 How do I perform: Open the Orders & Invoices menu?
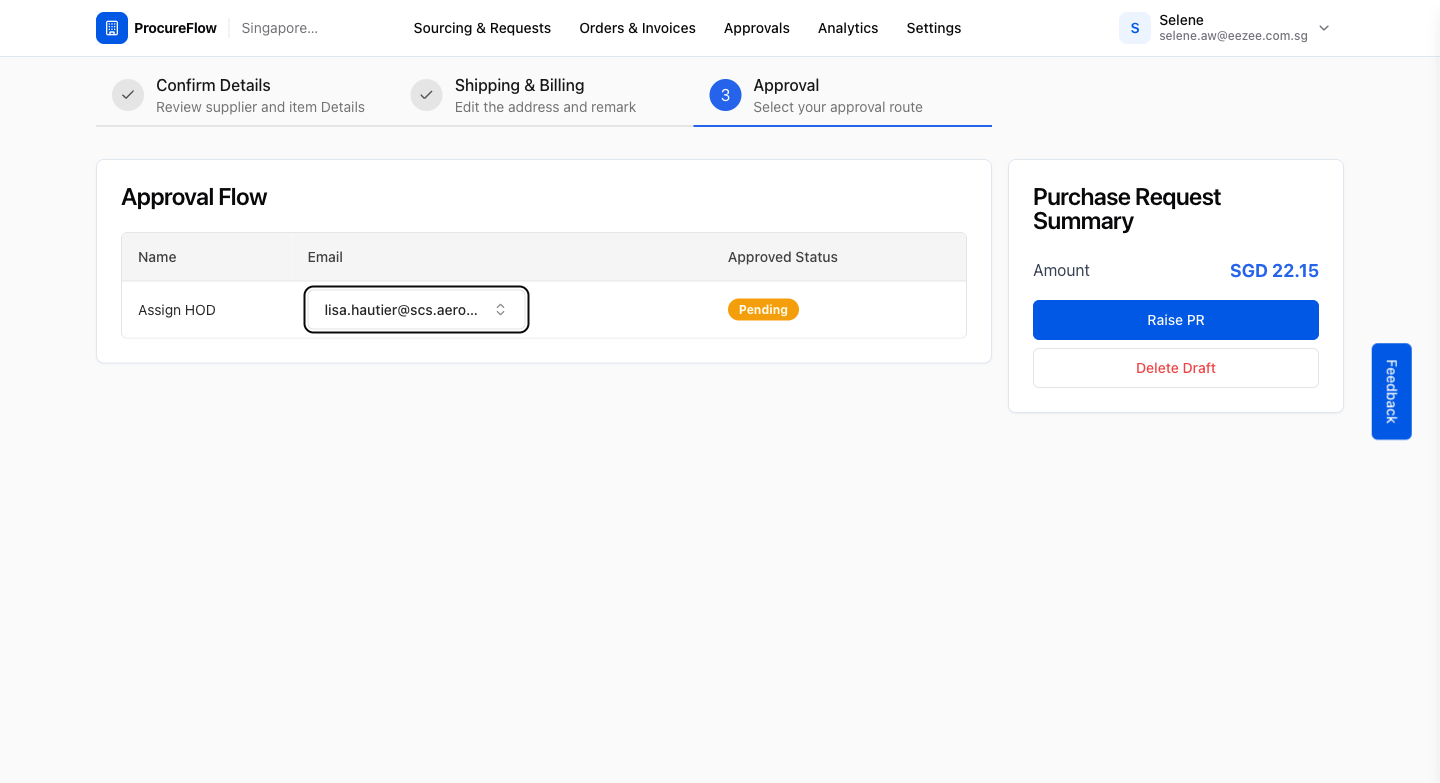click(x=637, y=28)
